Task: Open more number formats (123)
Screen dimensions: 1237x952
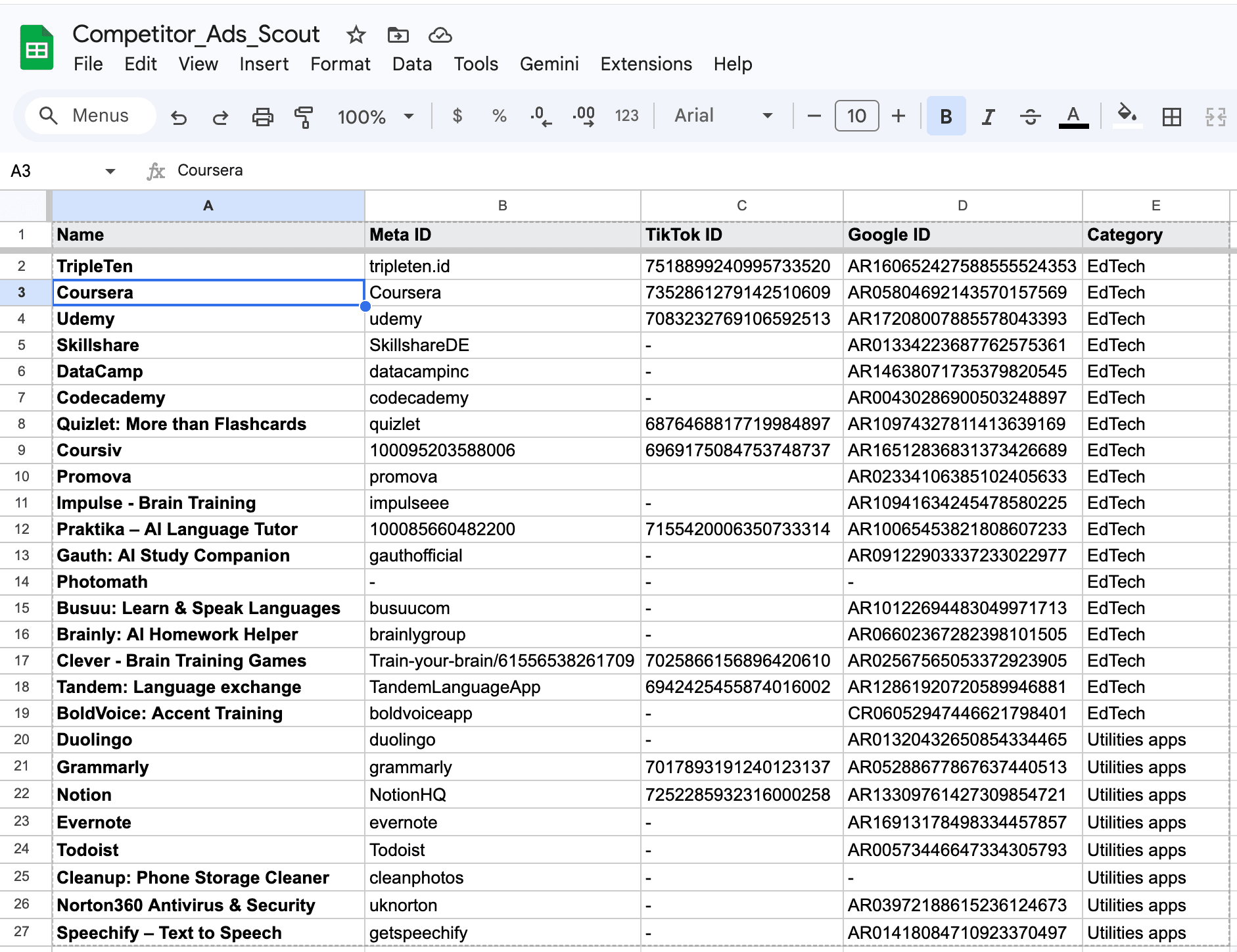Action: click(626, 116)
